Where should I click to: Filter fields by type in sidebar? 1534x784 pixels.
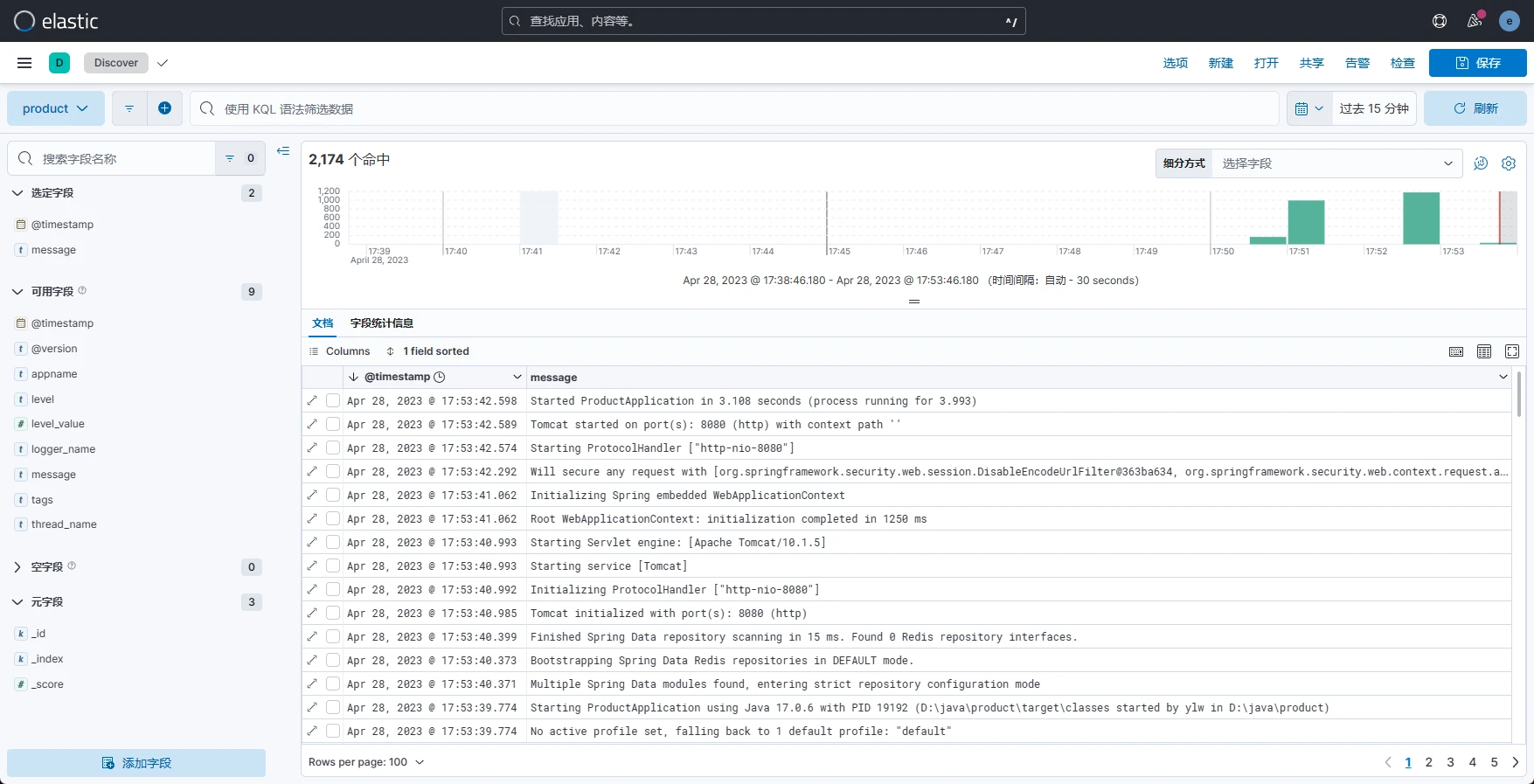coord(239,158)
